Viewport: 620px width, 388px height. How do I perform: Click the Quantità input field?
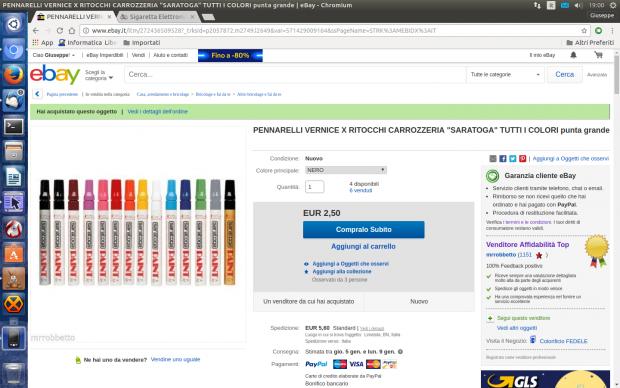pyautogui.click(x=315, y=187)
